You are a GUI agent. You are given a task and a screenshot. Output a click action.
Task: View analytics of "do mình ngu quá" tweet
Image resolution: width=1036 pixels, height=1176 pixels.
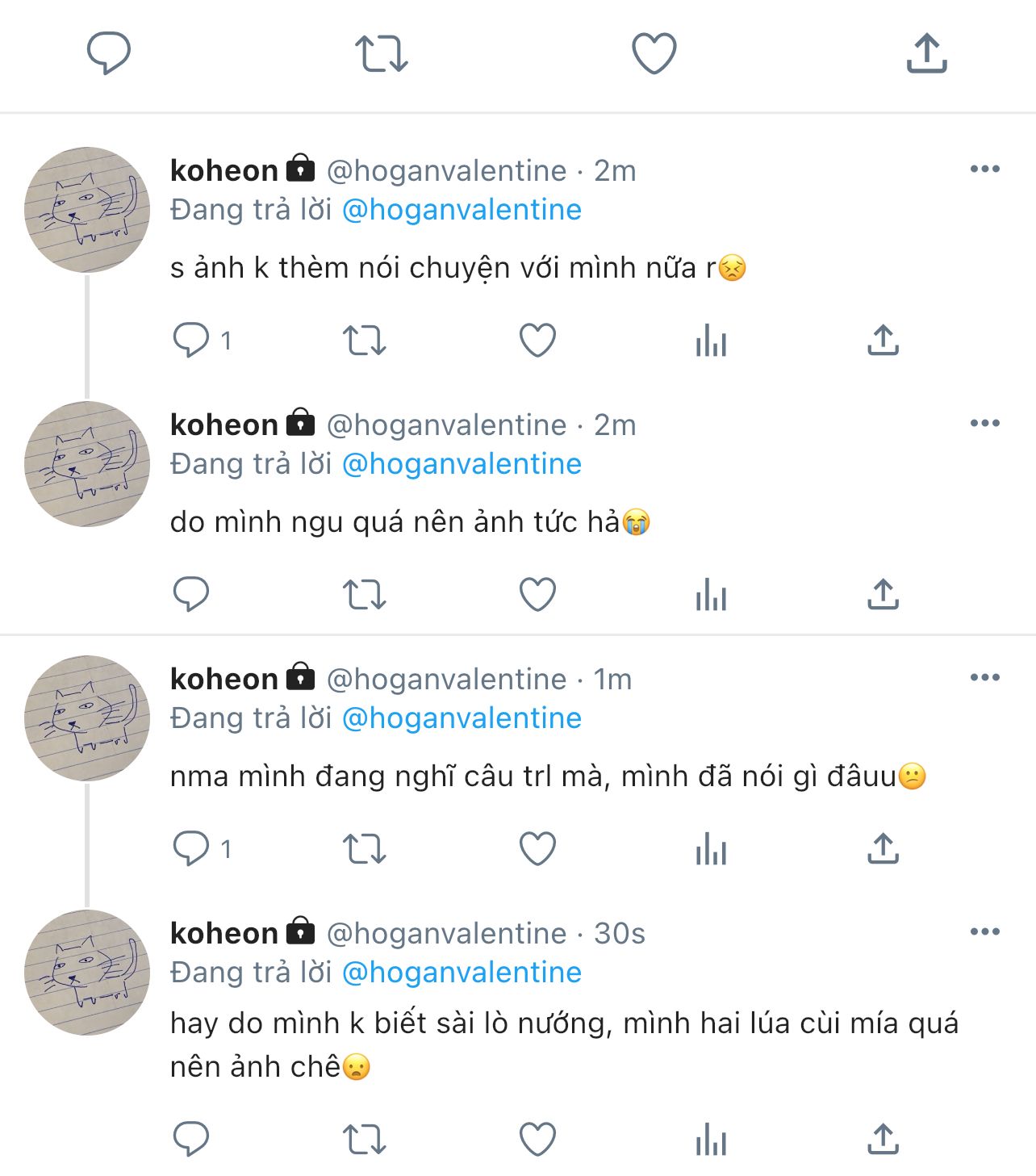pos(711,595)
